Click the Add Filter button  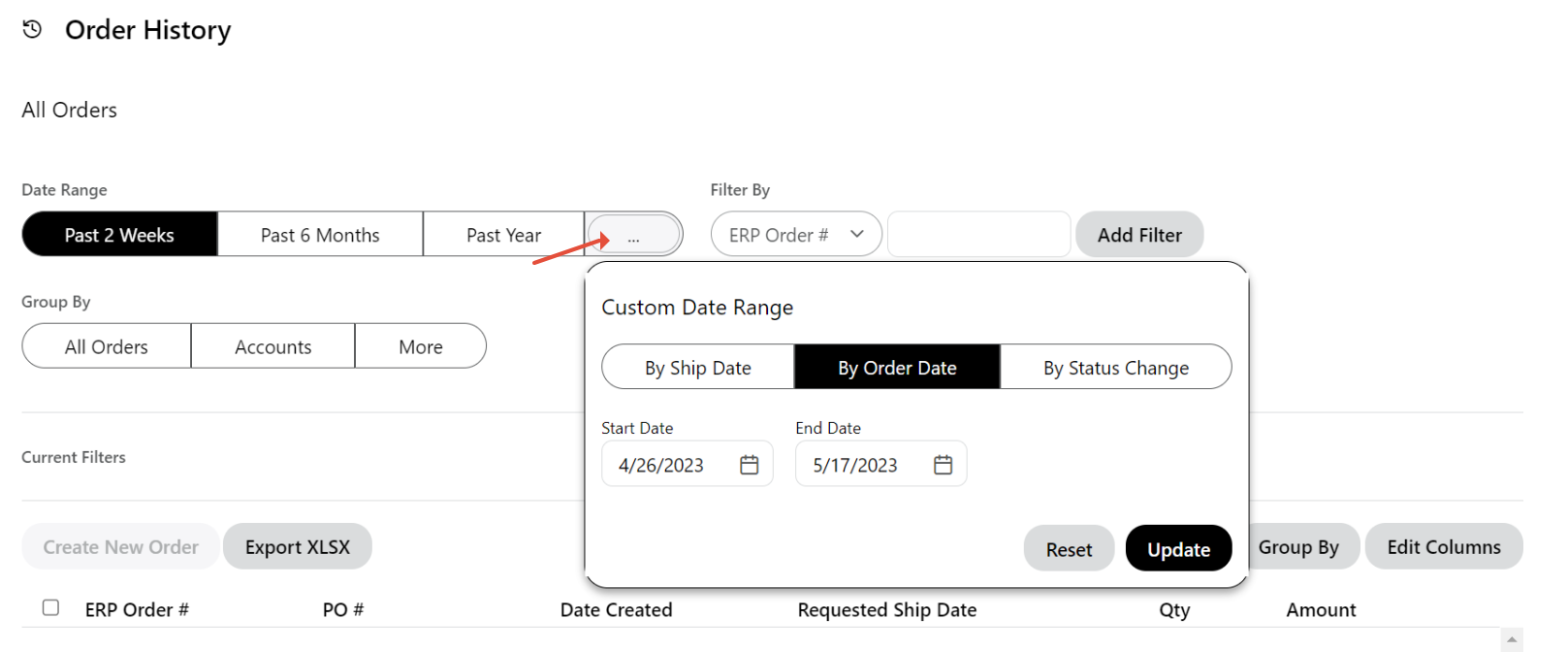(x=1139, y=235)
